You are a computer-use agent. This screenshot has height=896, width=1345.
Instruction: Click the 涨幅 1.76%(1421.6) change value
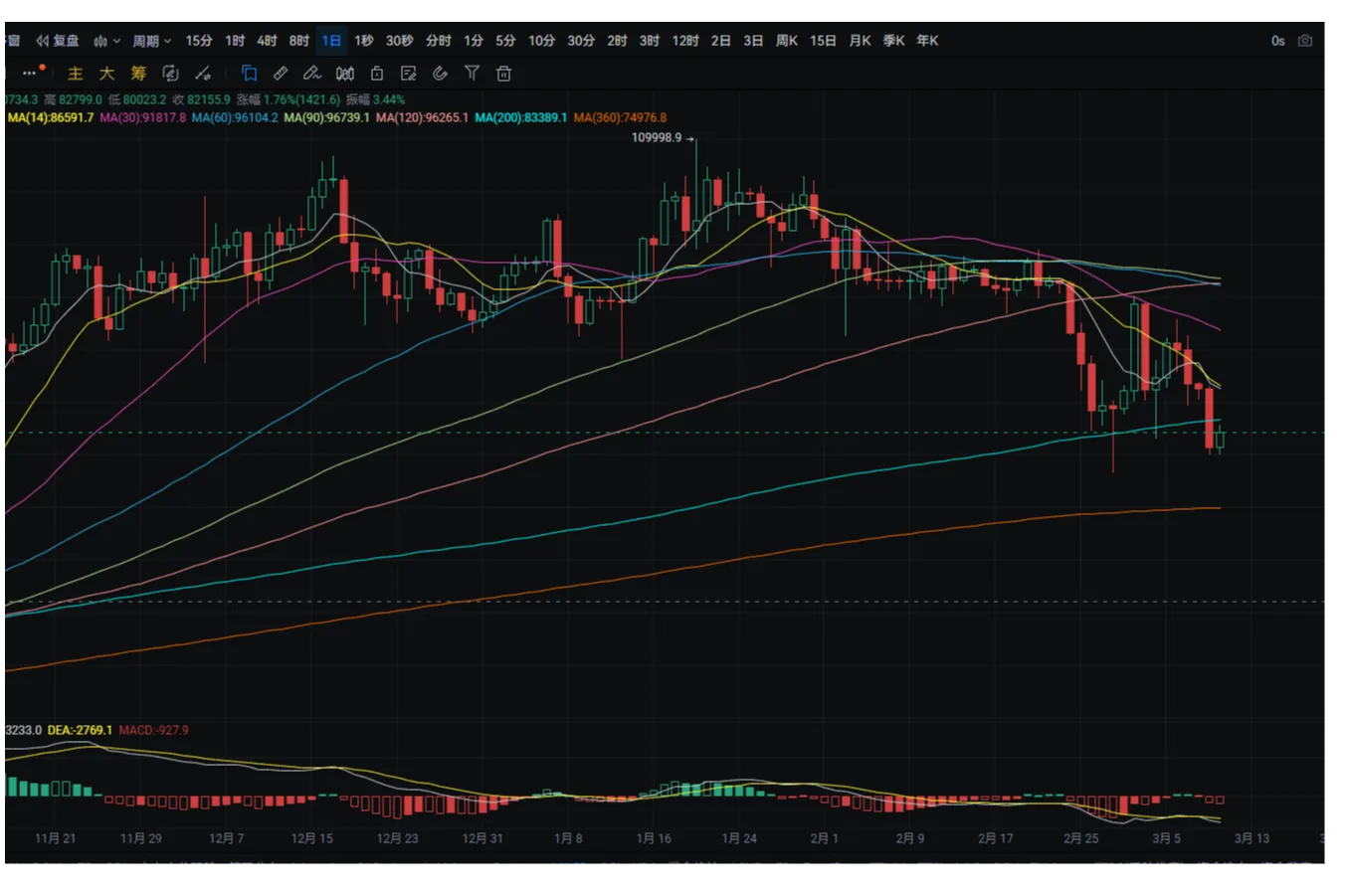coord(288,99)
